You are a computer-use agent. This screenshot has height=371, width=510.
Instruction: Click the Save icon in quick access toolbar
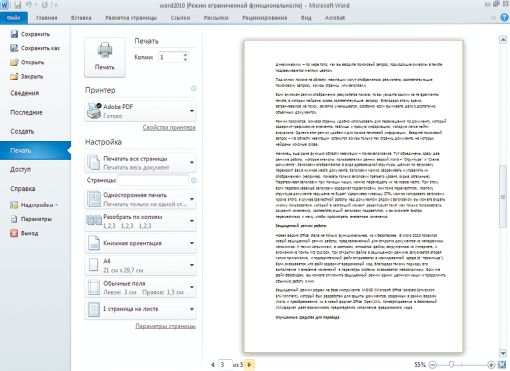coord(18,5)
